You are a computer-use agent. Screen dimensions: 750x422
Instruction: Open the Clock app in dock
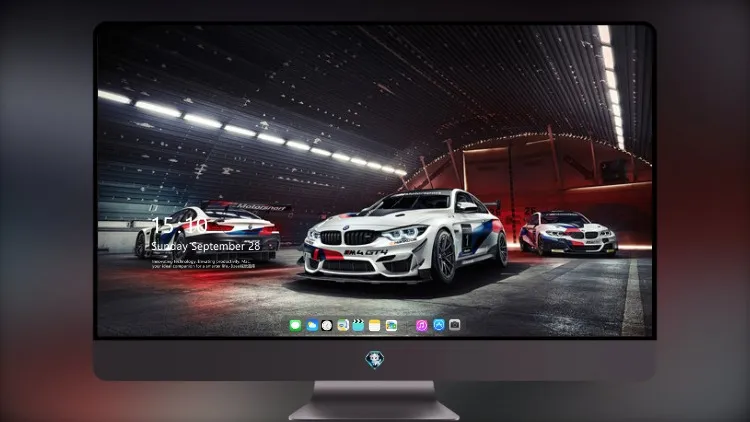click(x=327, y=325)
